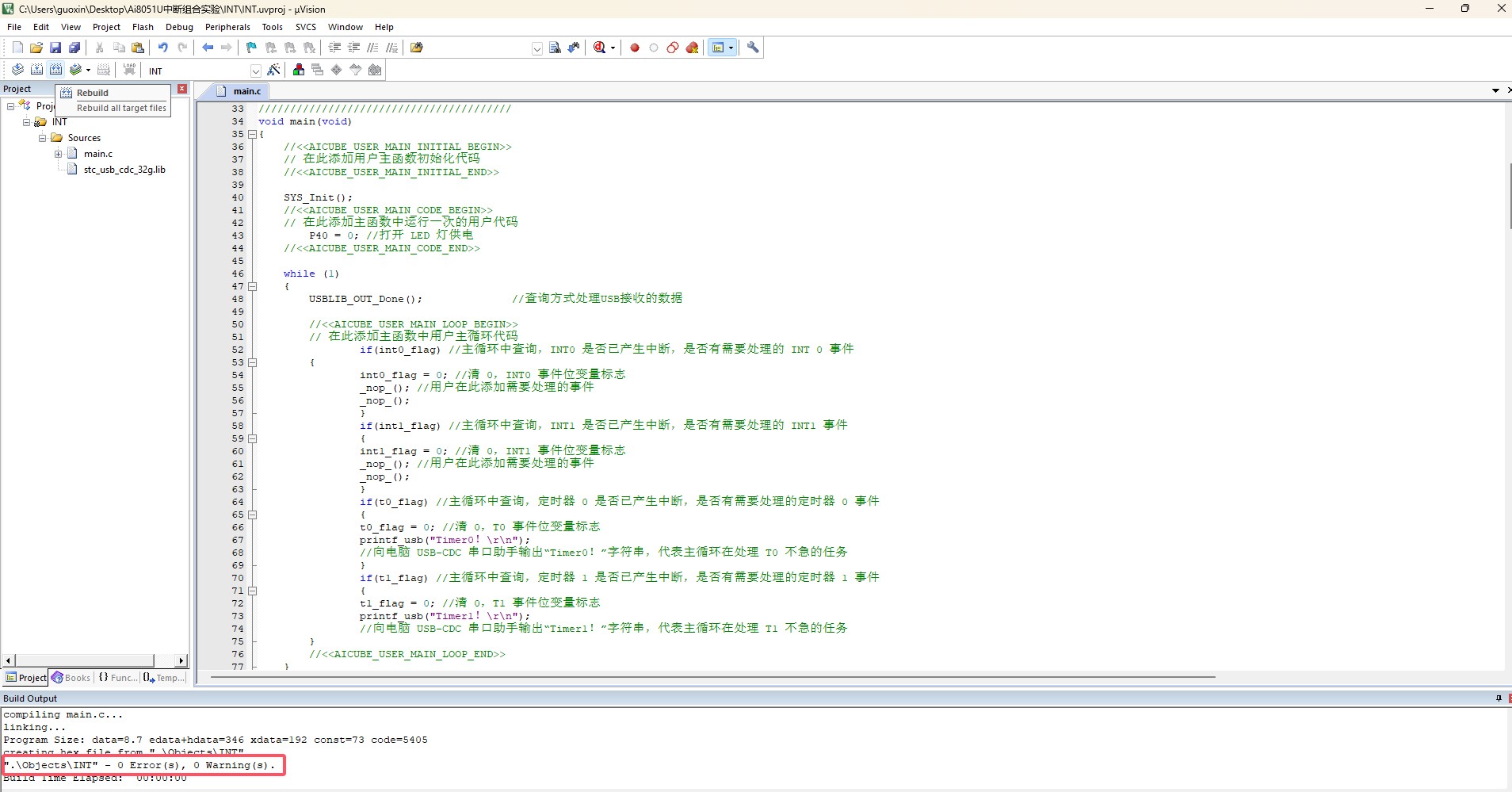Screen dimensions: 1512x792
Task: Click the editor horizontal scrollbar
Action: (713, 677)
